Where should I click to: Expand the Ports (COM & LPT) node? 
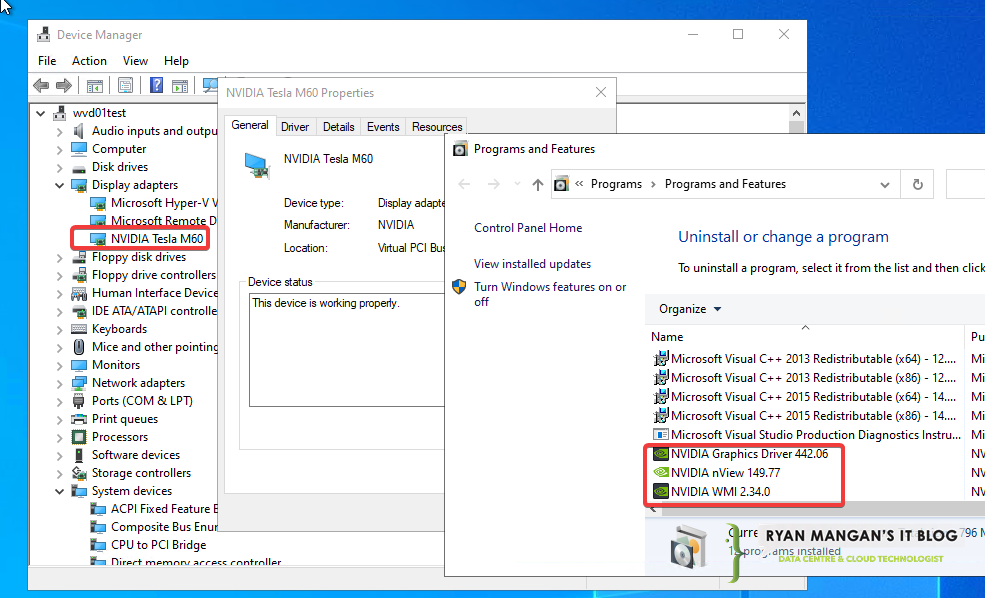pyautogui.click(x=60, y=401)
